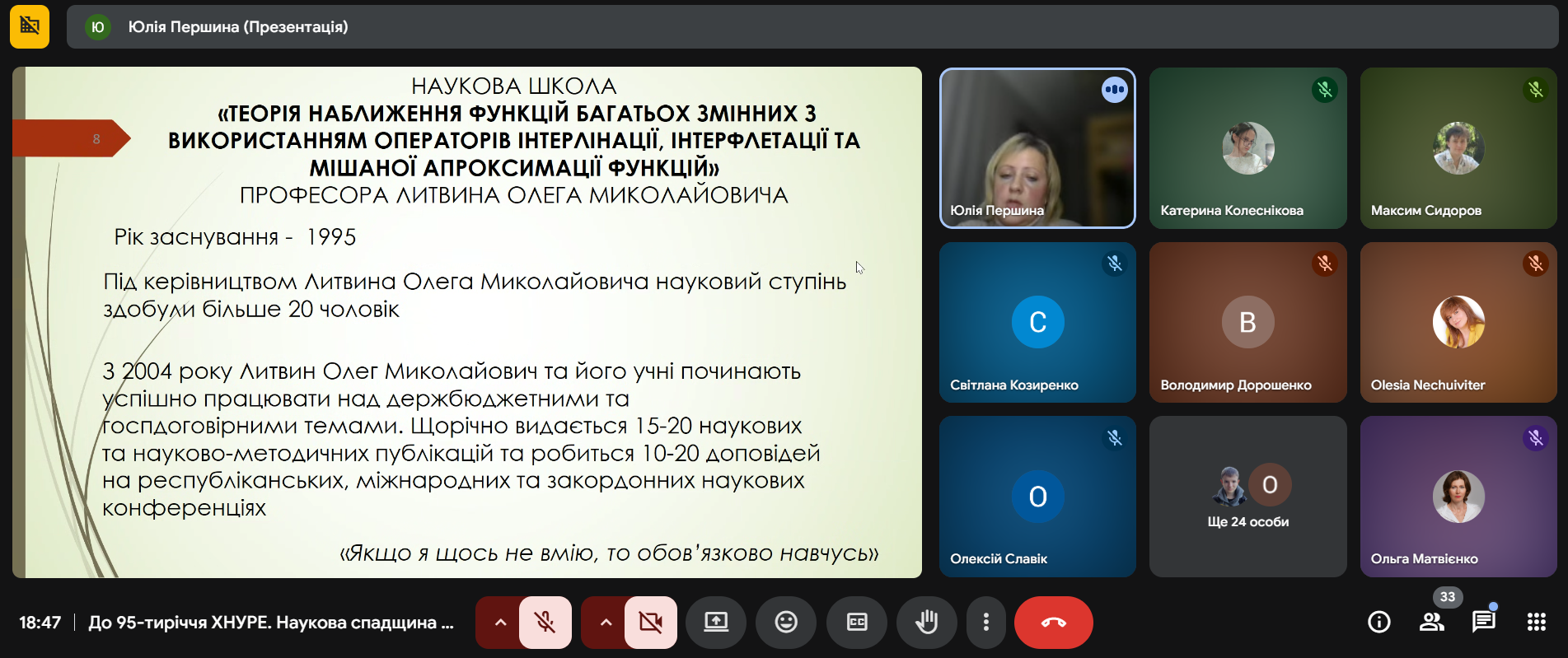Select Ольга Матвієнко's video tile
Image resolution: width=1568 pixels, height=658 pixels.
point(1458,497)
